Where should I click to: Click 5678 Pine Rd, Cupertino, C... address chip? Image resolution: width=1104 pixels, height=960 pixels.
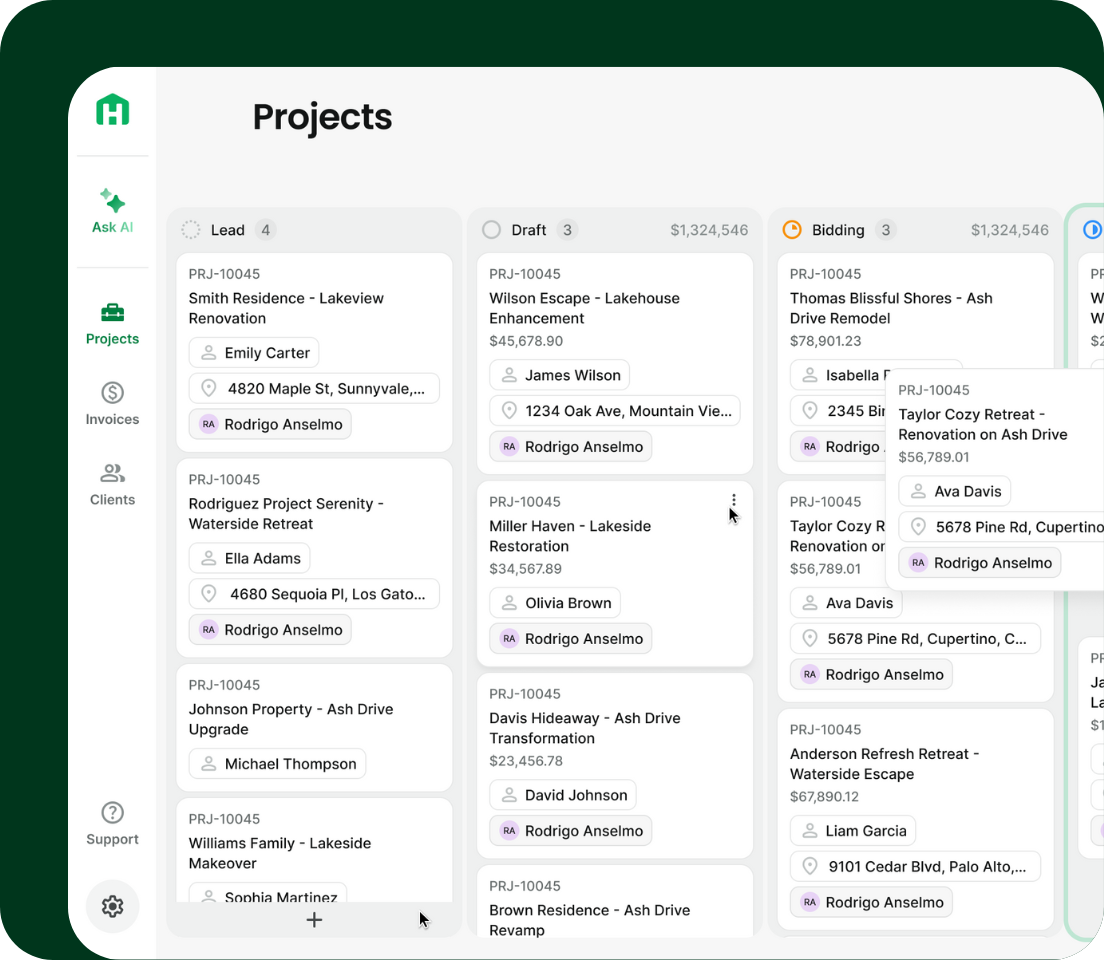point(915,638)
